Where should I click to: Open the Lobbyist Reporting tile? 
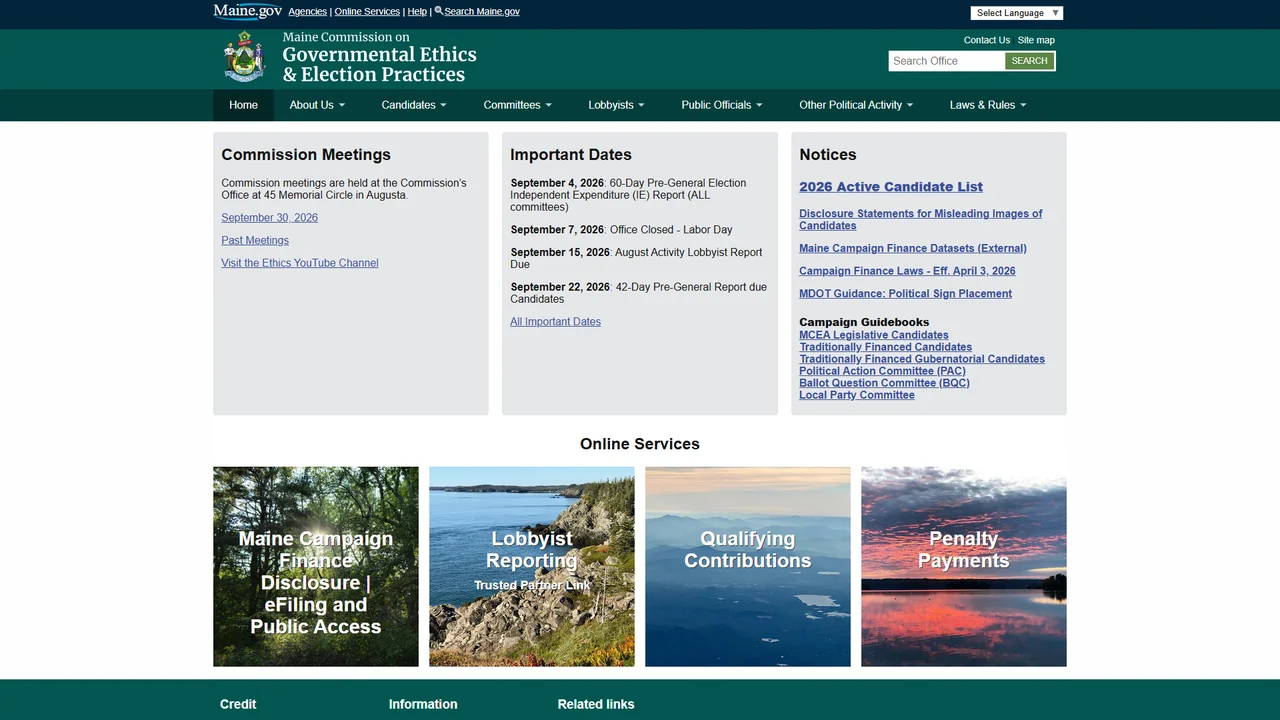pyautogui.click(x=532, y=567)
